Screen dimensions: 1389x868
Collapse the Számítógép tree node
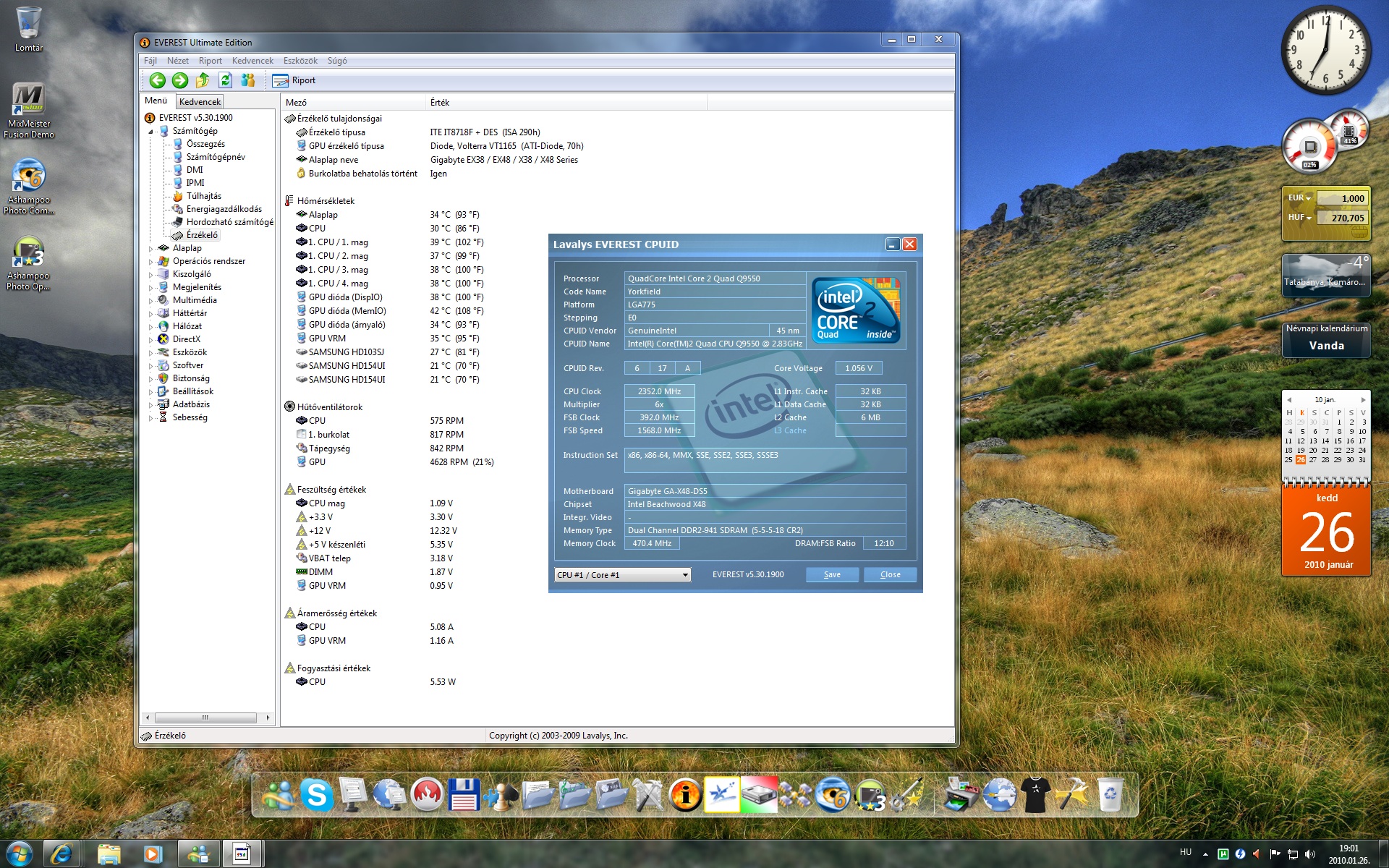pos(151,132)
